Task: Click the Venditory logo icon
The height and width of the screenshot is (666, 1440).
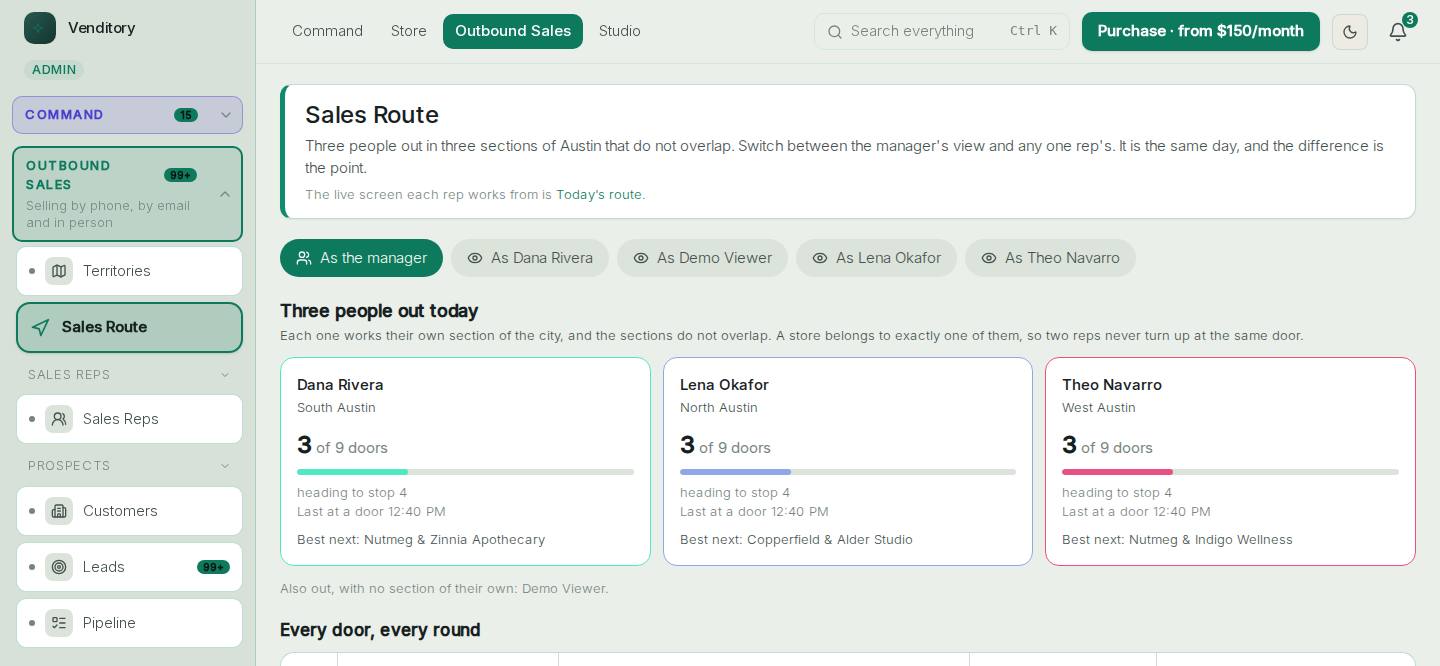Action: (x=40, y=28)
